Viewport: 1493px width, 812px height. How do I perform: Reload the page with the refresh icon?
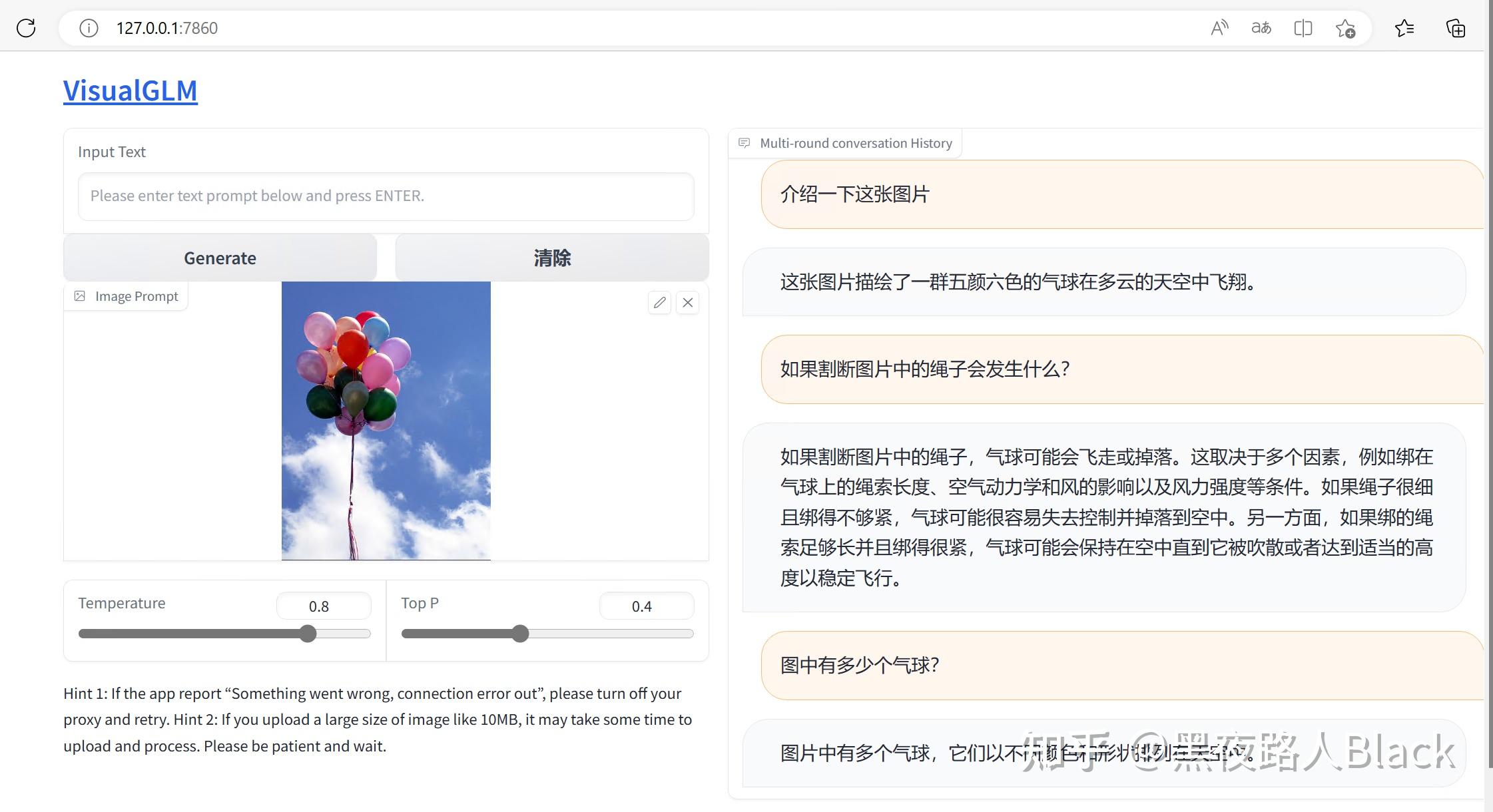click(x=25, y=27)
